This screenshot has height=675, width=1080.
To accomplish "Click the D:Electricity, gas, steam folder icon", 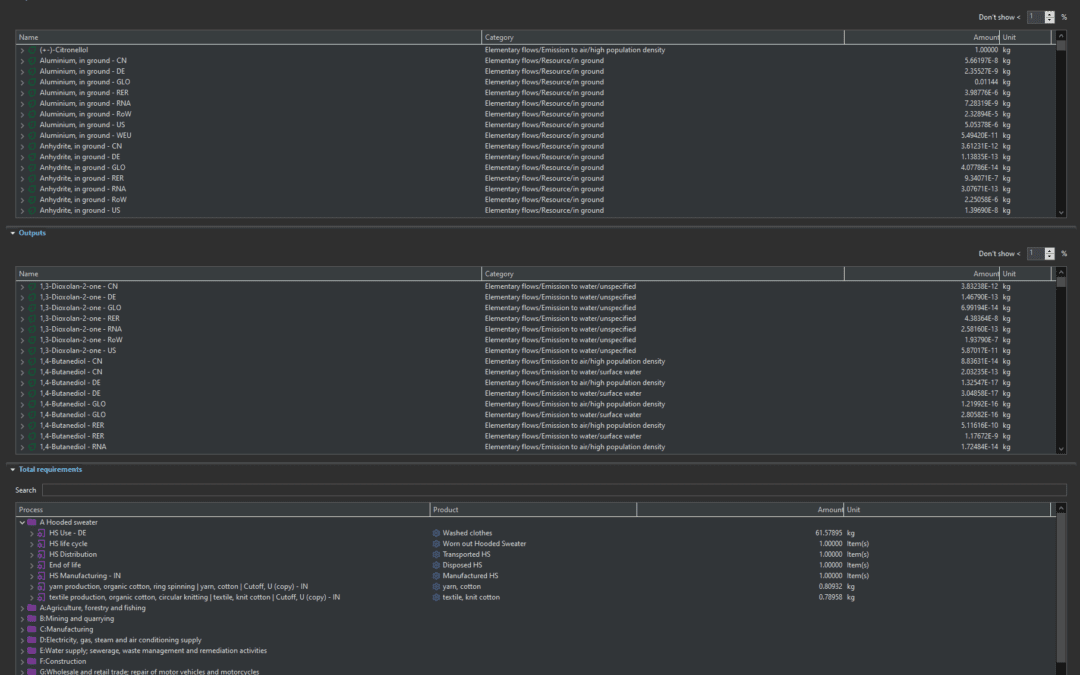I will click(x=32, y=640).
